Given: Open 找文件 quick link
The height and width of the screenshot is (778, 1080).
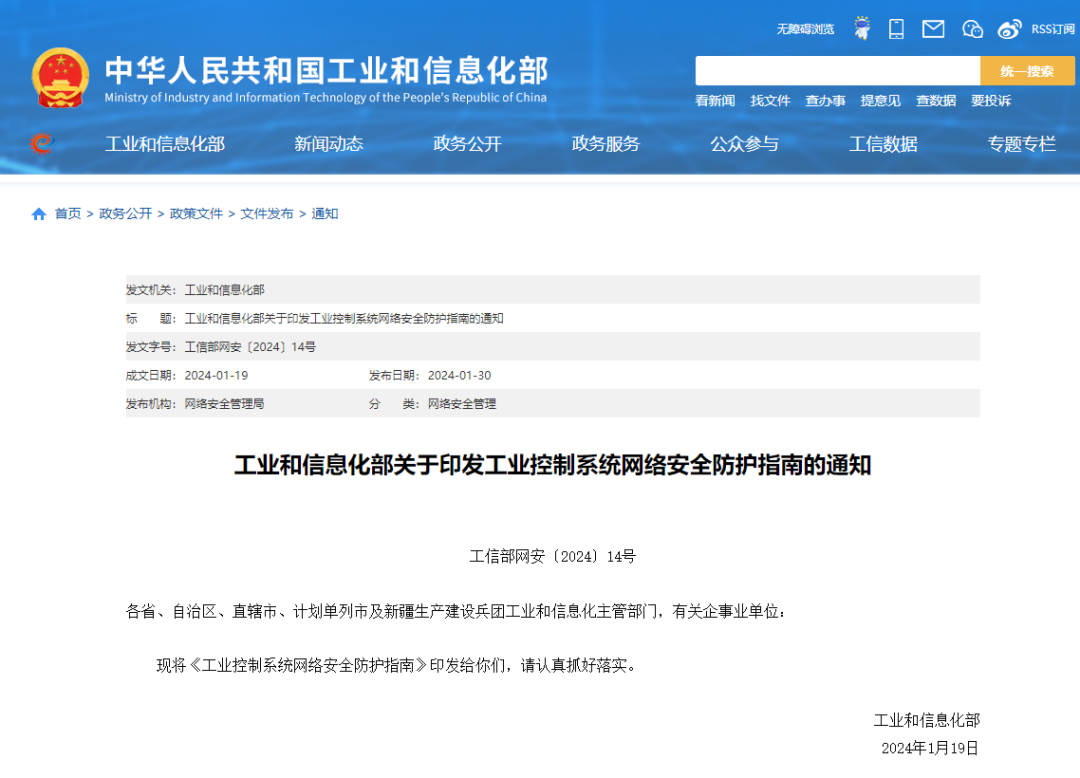Looking at the screenshot, I should [770, 101].
